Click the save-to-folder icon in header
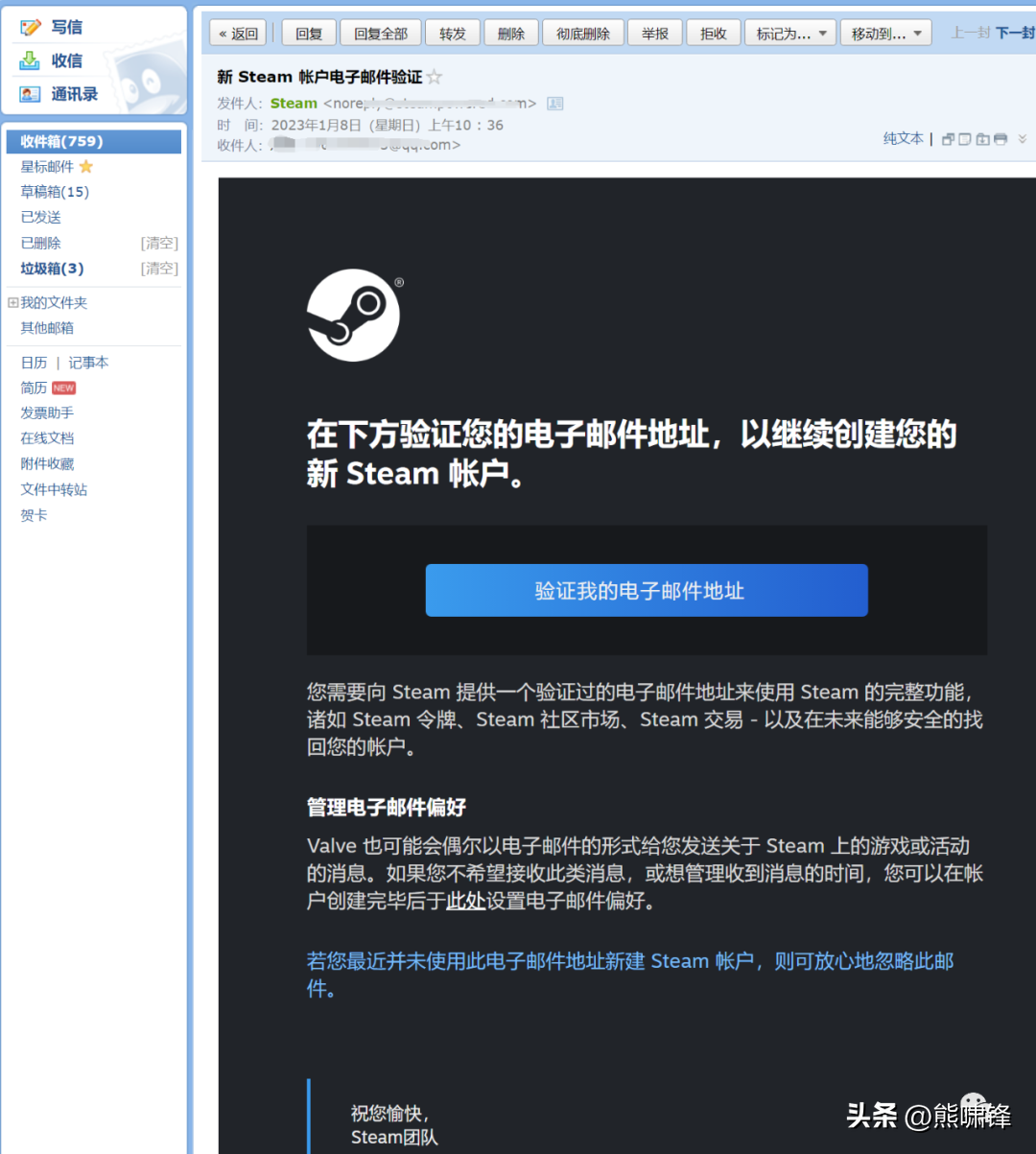The width and height of the screenshot is (1036, 1154). click(x=982, y=139)
